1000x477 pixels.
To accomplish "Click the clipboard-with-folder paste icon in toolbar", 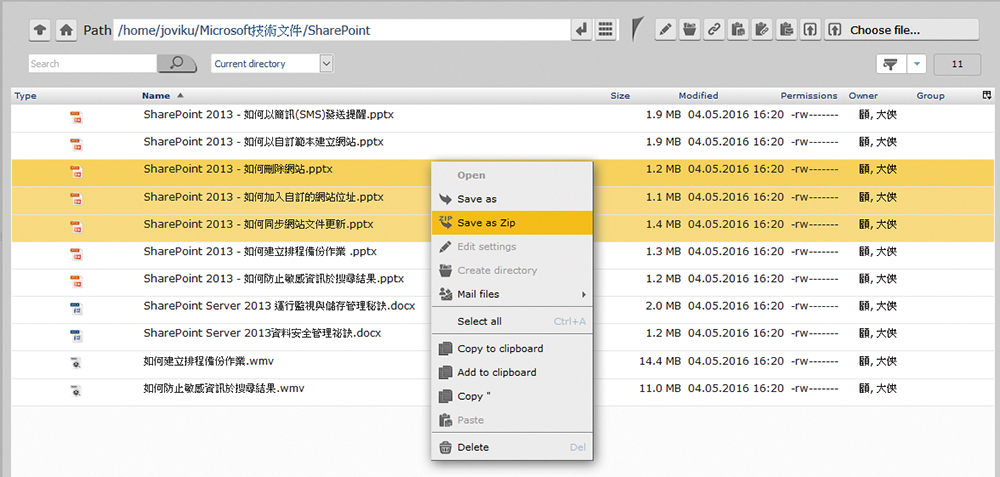I will (x=786, y=30).
